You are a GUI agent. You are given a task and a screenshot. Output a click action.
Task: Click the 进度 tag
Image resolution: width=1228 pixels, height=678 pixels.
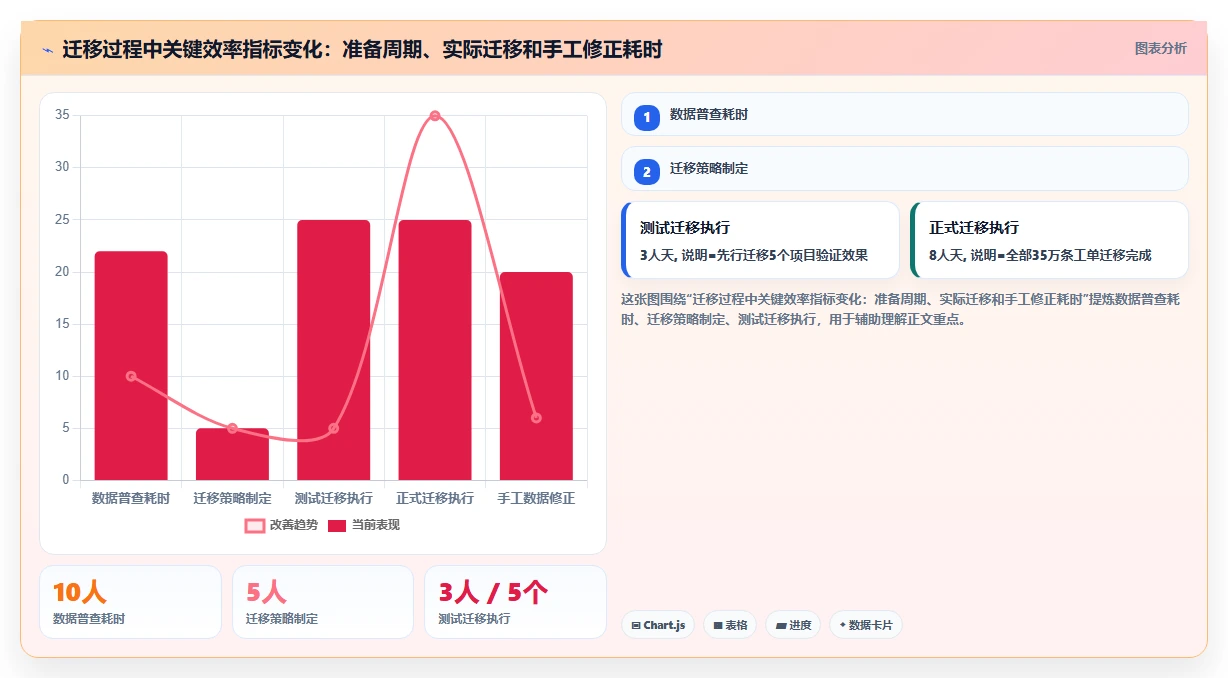[793, 625]
